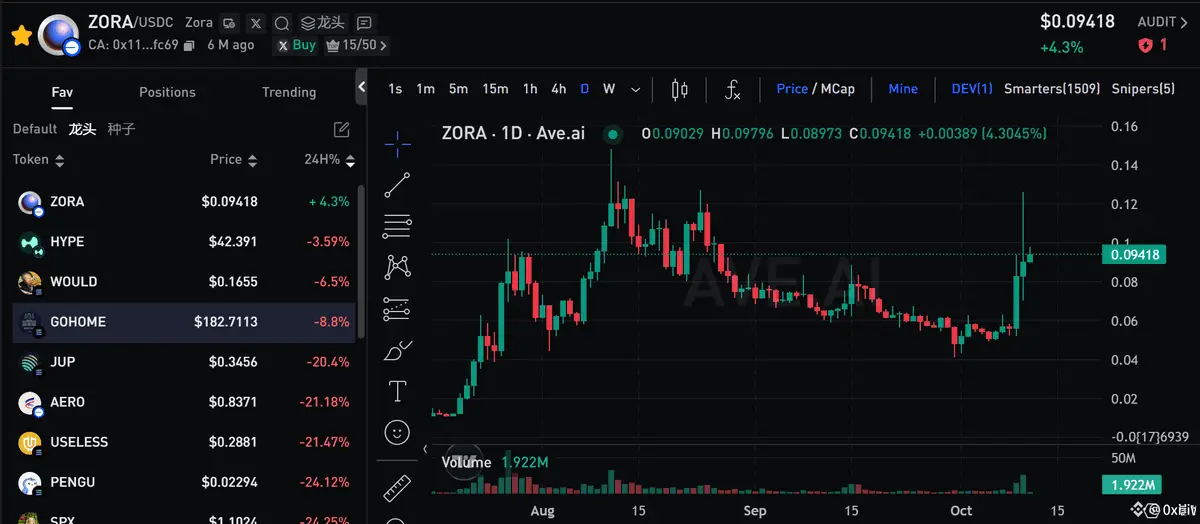Set chart interval to 1h
Image resolution: width=1200 pixels, height=524 pixels.
(530, 89)
